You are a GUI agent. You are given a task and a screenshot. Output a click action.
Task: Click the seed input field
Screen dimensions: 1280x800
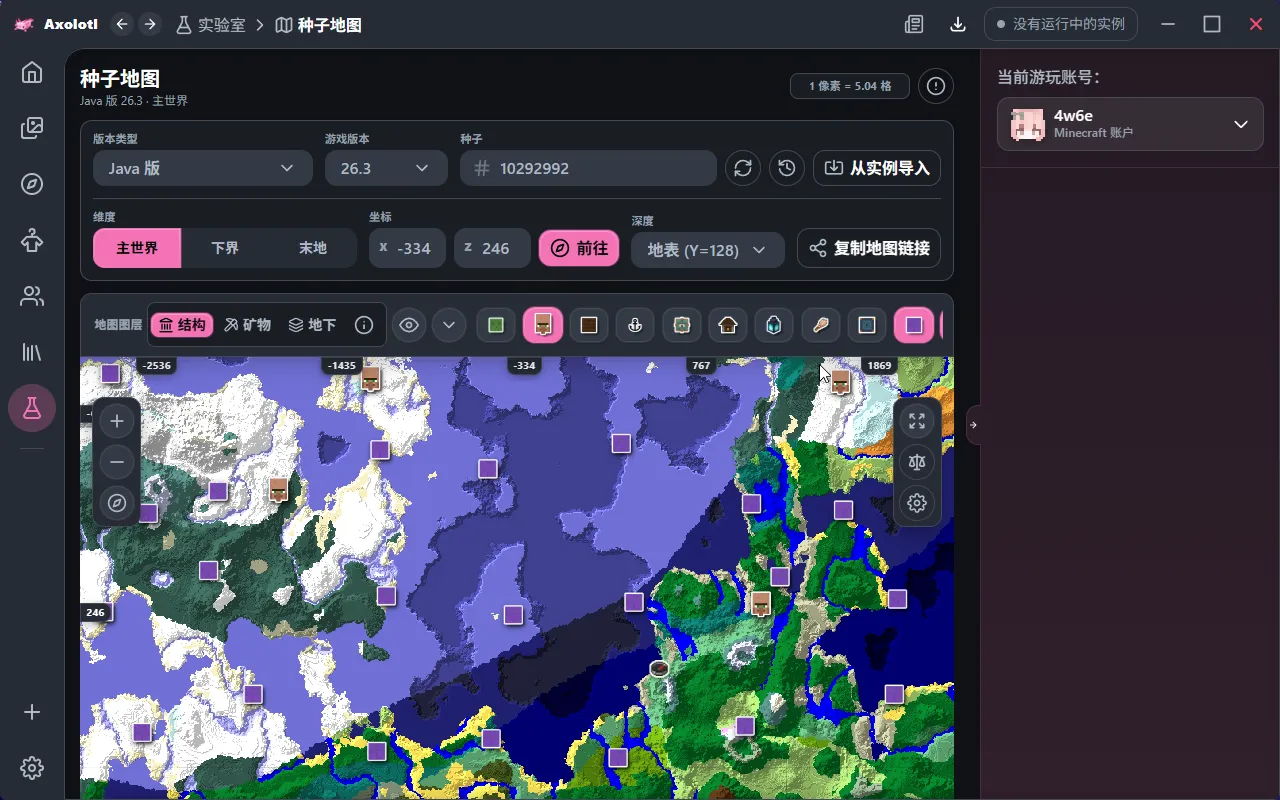point(588,168)
